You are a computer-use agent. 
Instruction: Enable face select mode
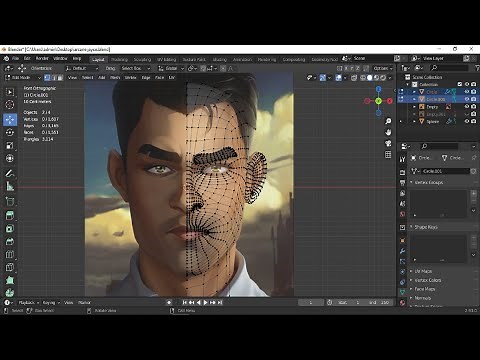click(x=60, y=77)
